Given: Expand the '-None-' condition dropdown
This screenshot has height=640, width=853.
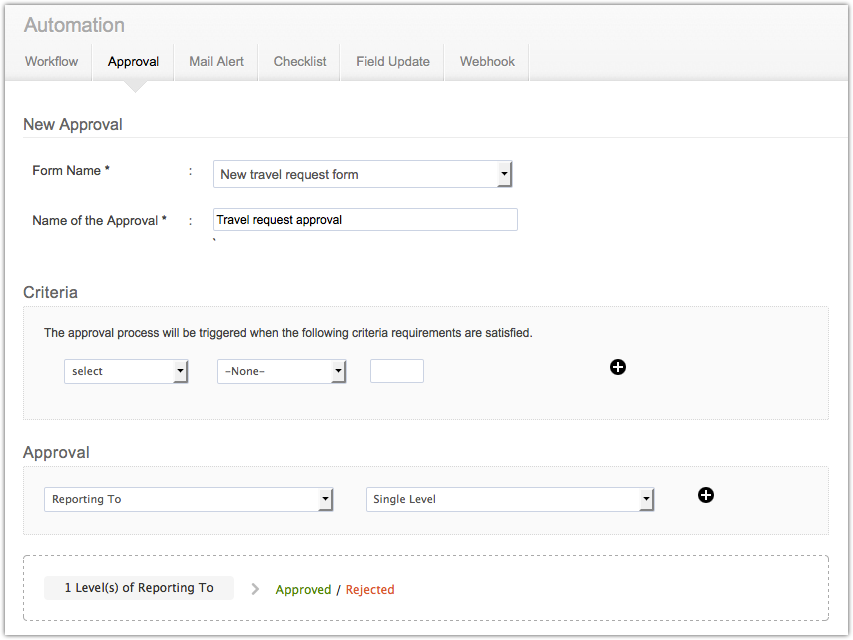Looking at the screenshot, I should click(x=281, y=371).
